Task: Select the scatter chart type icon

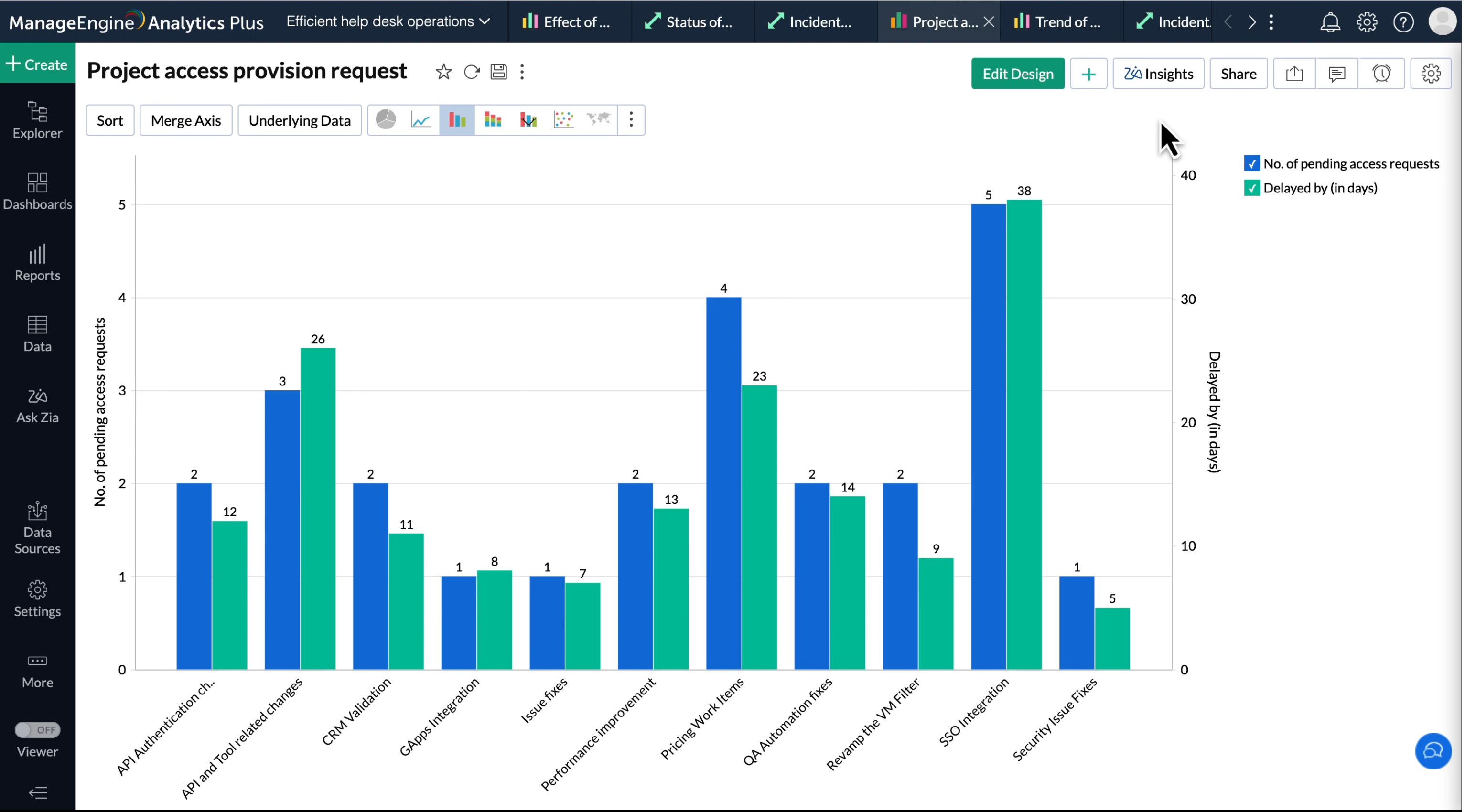Action: point(564,120)
